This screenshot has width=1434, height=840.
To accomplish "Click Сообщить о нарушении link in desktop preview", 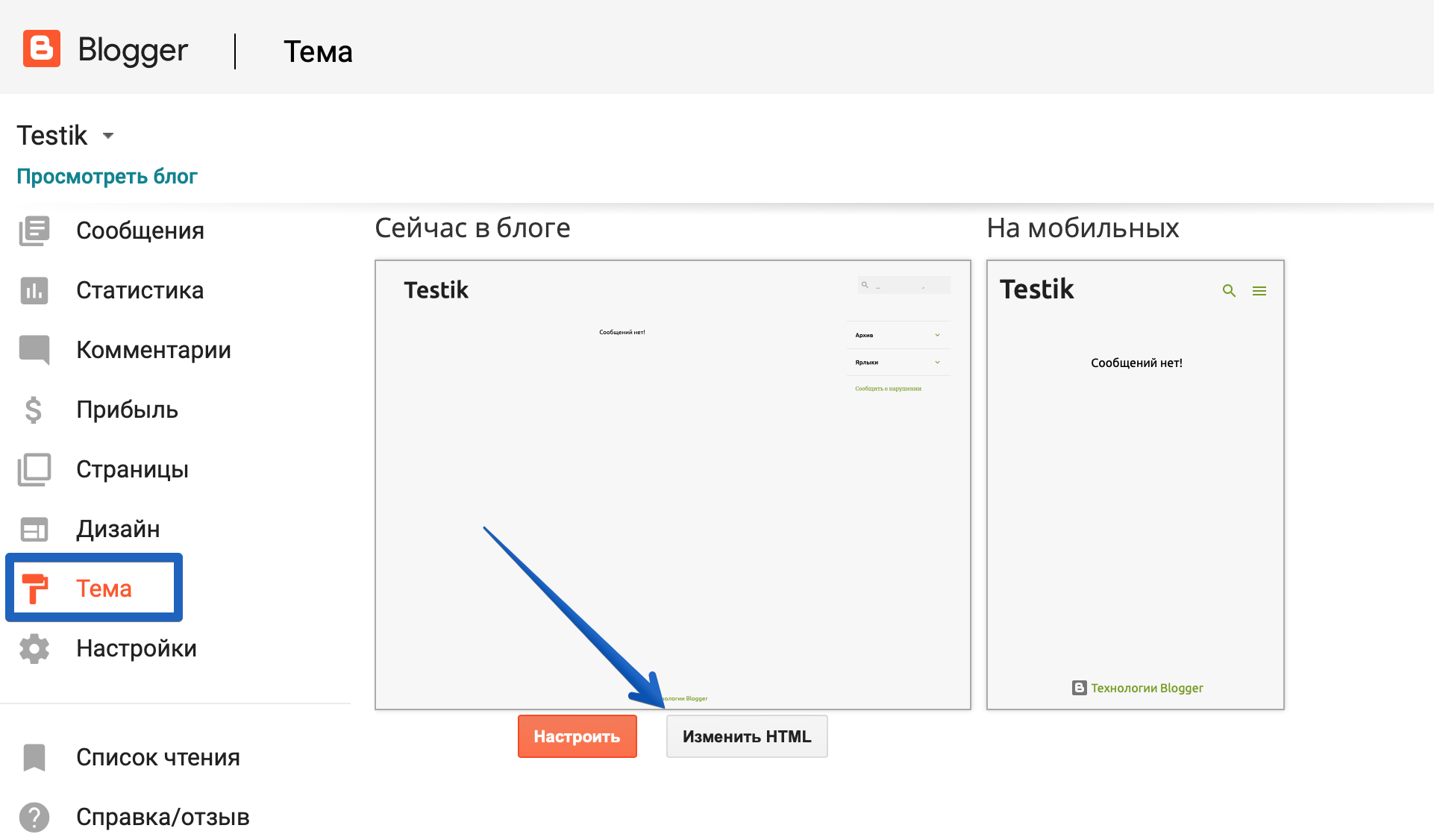I will pyautogui.click(x=888, y=389).
